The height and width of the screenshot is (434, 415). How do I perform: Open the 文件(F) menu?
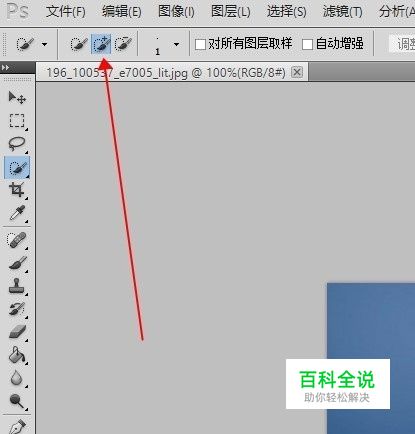66,12
